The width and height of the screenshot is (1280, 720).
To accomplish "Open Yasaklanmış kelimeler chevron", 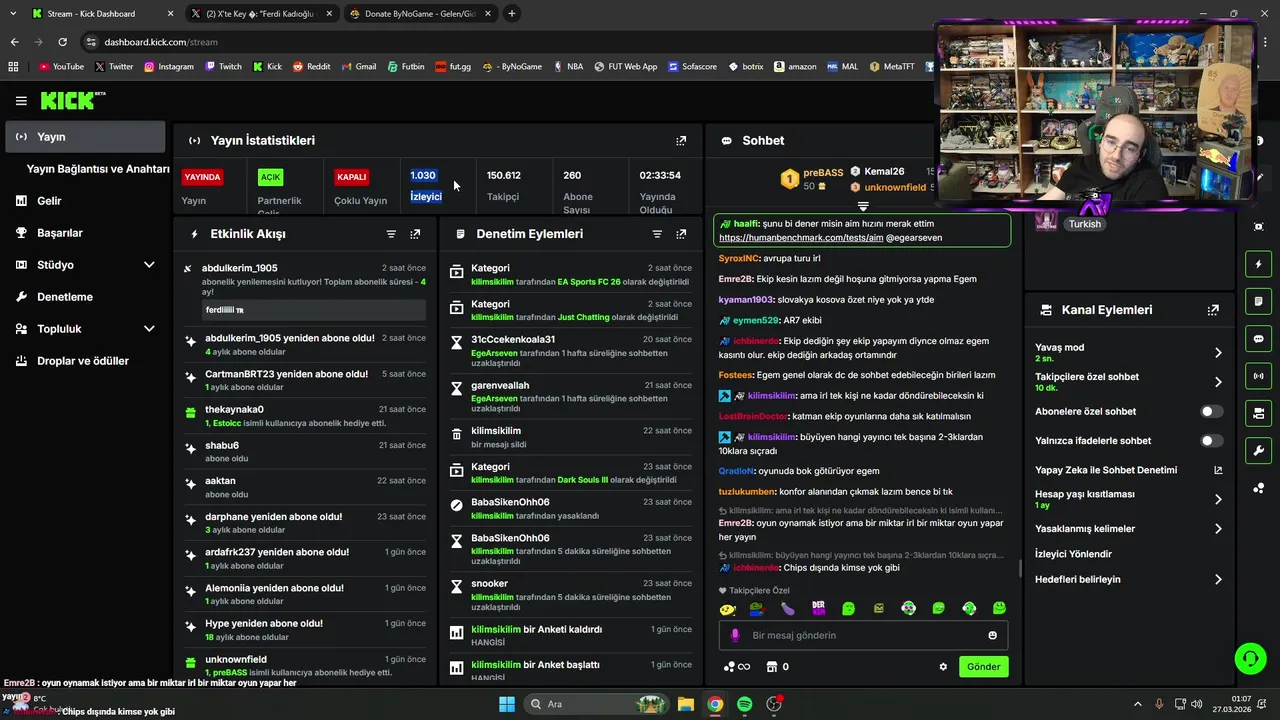I will [1218, 529].
